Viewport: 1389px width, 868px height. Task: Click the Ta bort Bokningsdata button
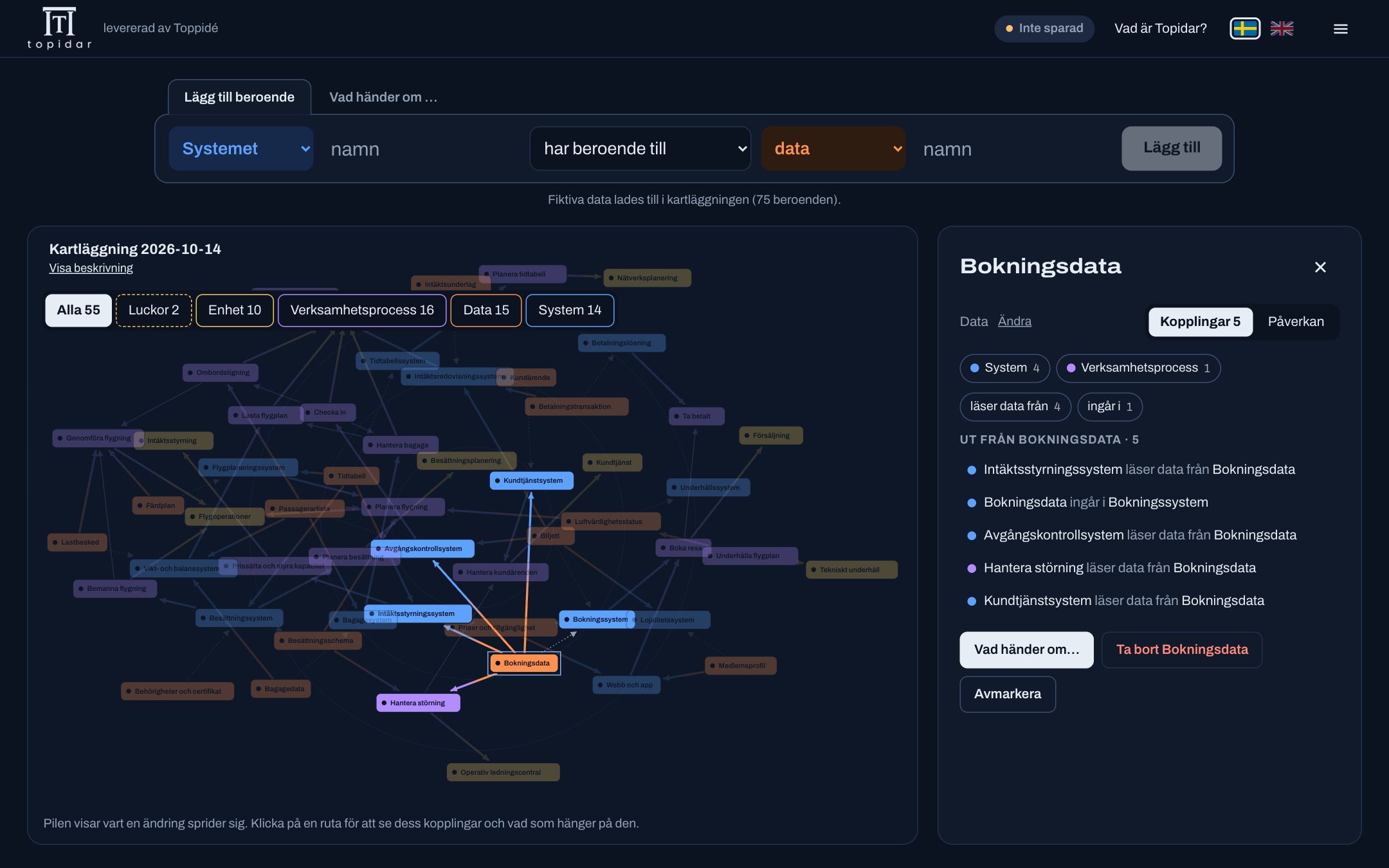coord(1182,649)
